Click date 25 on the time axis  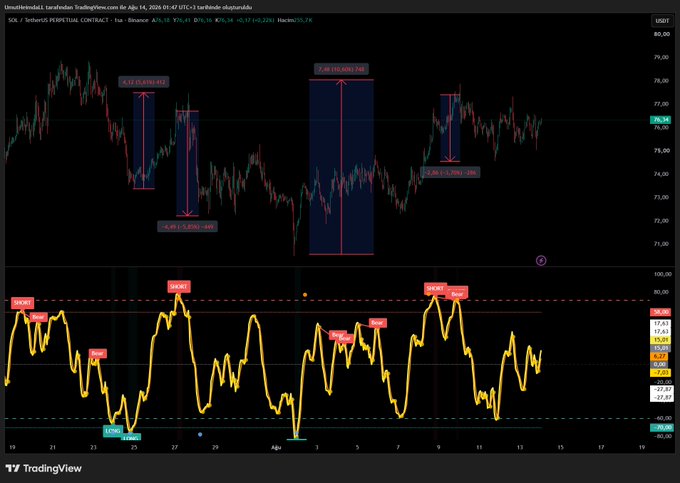134,447
